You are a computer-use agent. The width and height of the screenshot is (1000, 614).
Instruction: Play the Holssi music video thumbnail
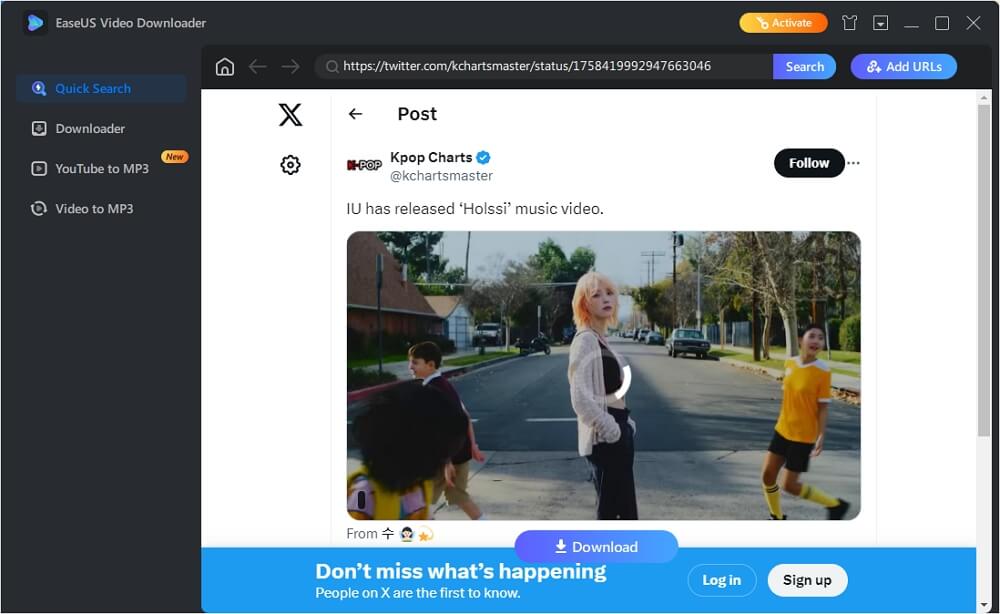[x=603, y=376]
